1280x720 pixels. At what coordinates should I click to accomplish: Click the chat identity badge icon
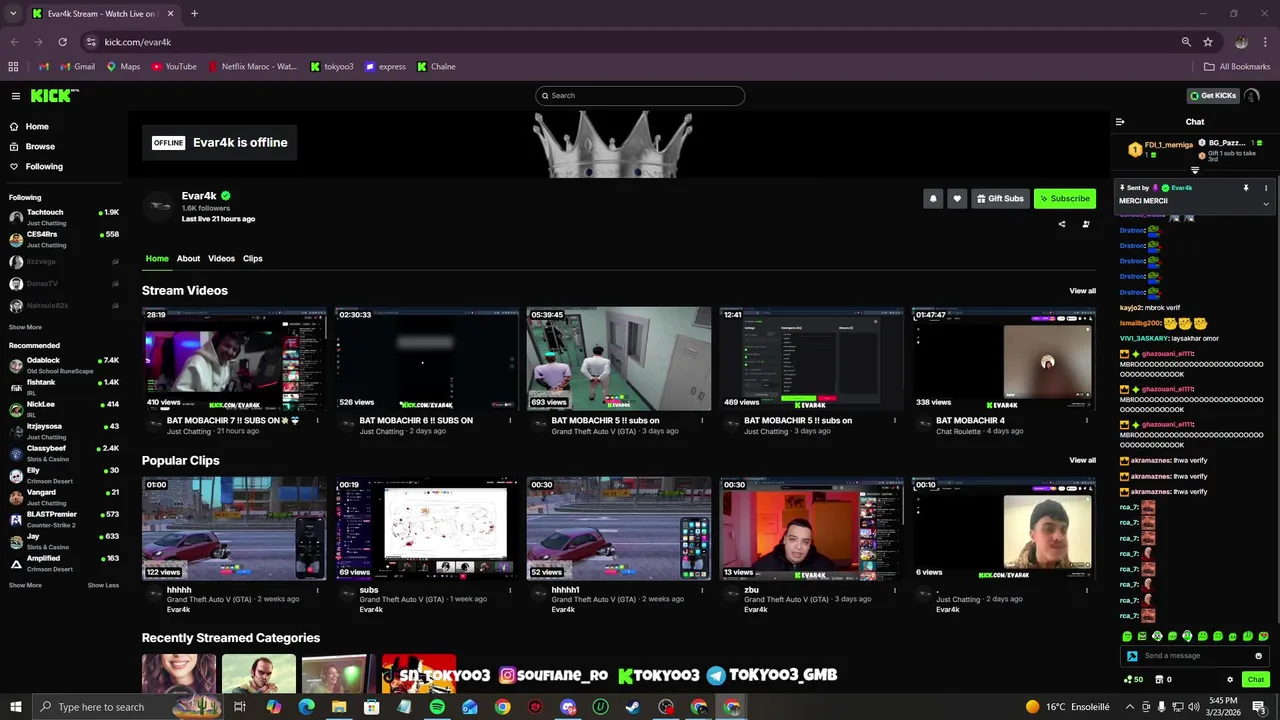[1132, 656]
